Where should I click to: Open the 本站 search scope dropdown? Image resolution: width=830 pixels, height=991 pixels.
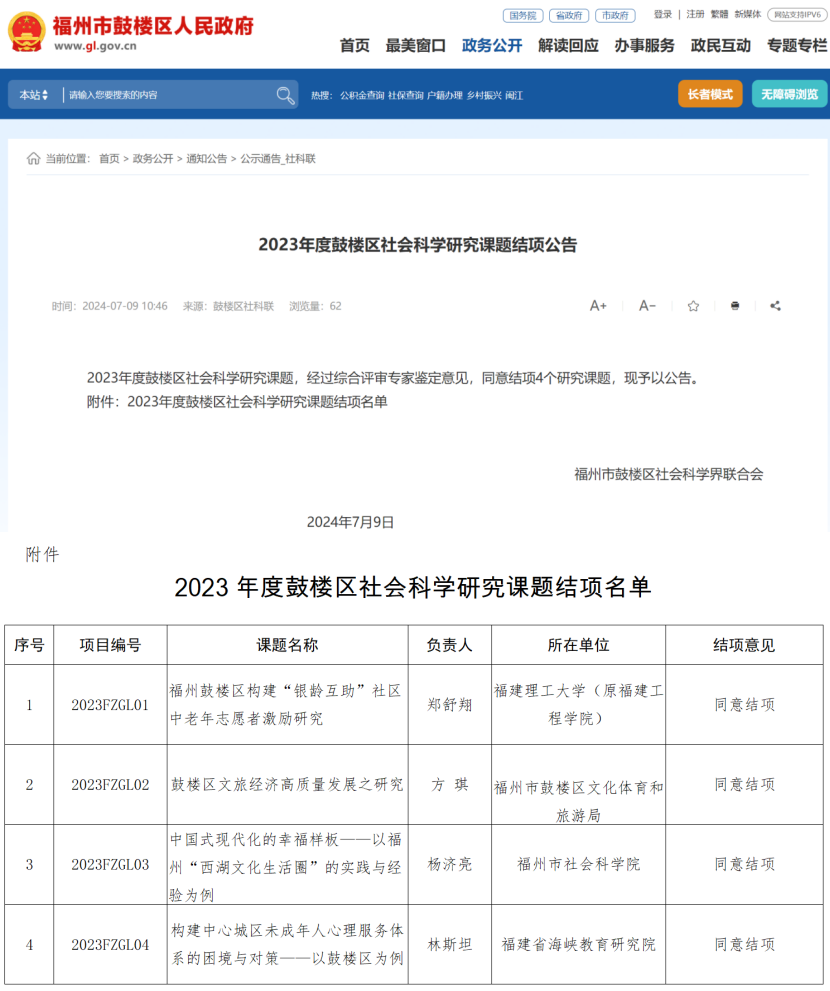(30, 93)
